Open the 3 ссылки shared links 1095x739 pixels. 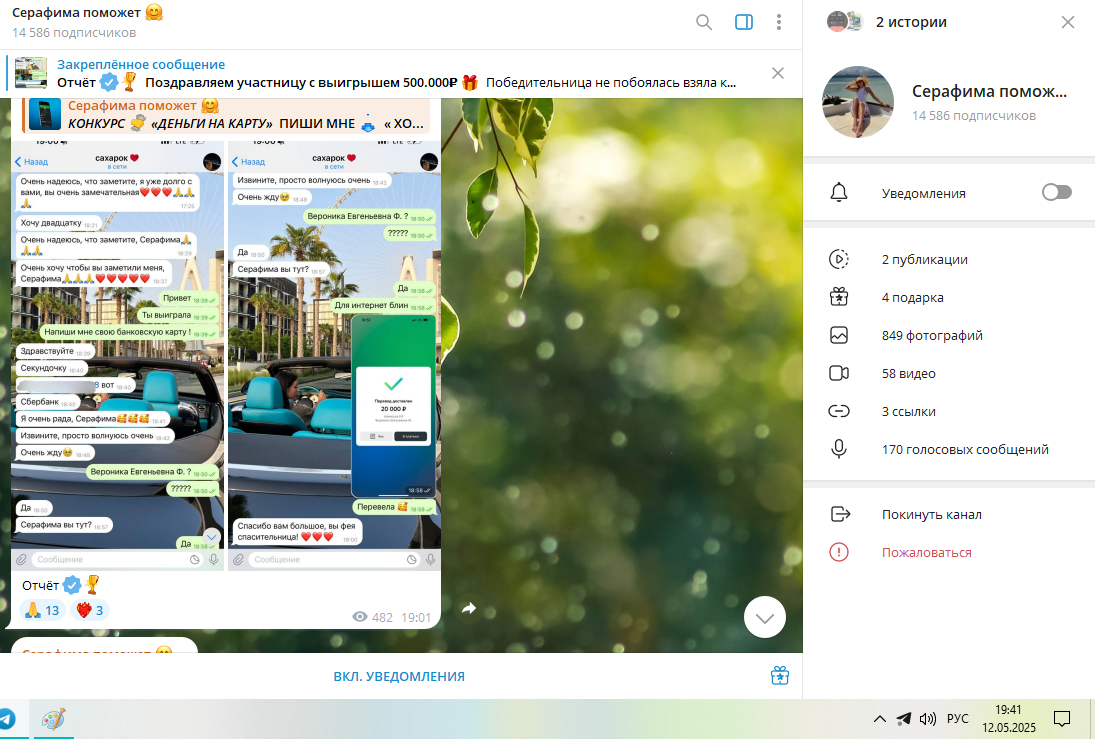pos(908,412)
